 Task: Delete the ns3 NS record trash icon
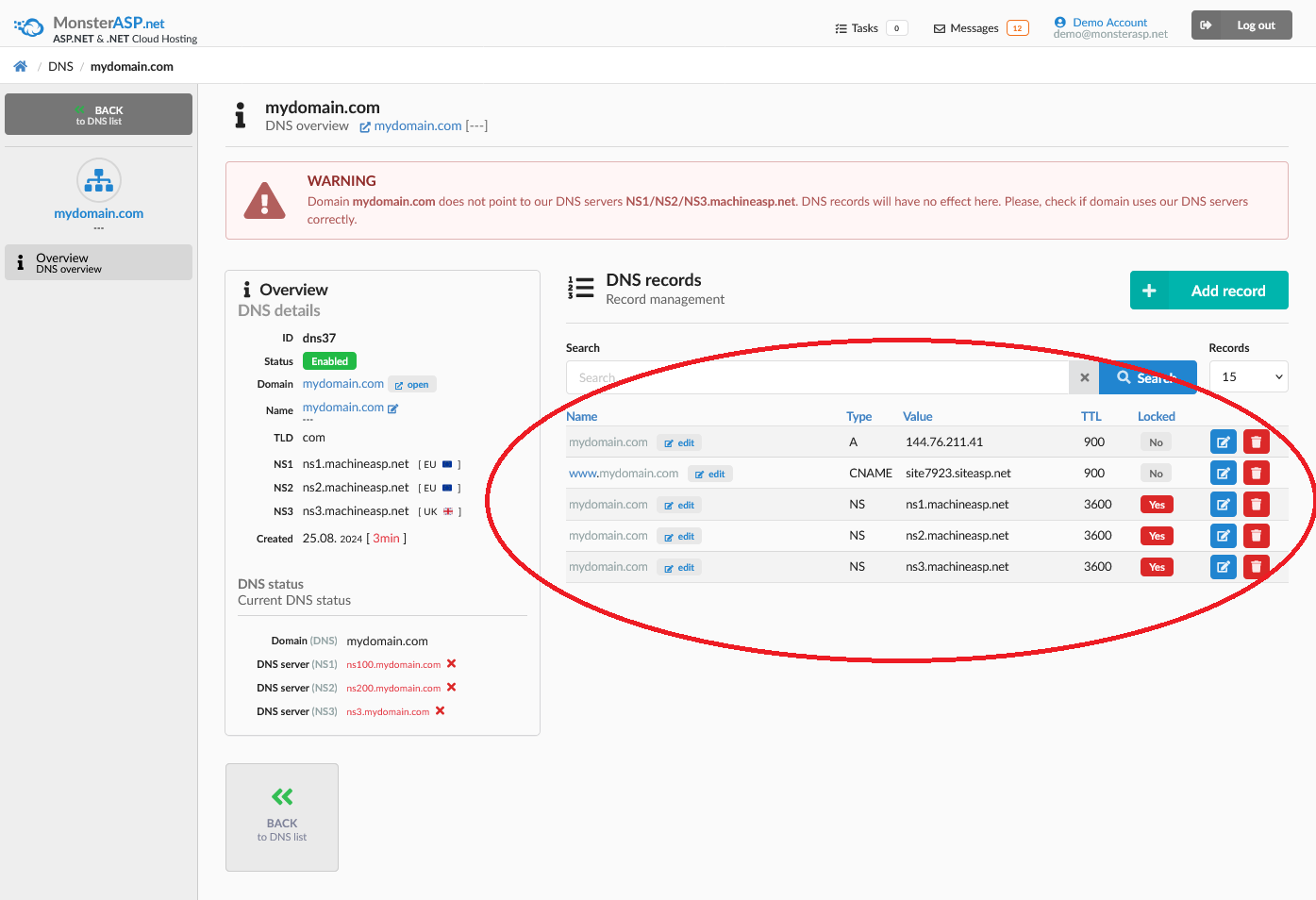[x=1256, y=566]
